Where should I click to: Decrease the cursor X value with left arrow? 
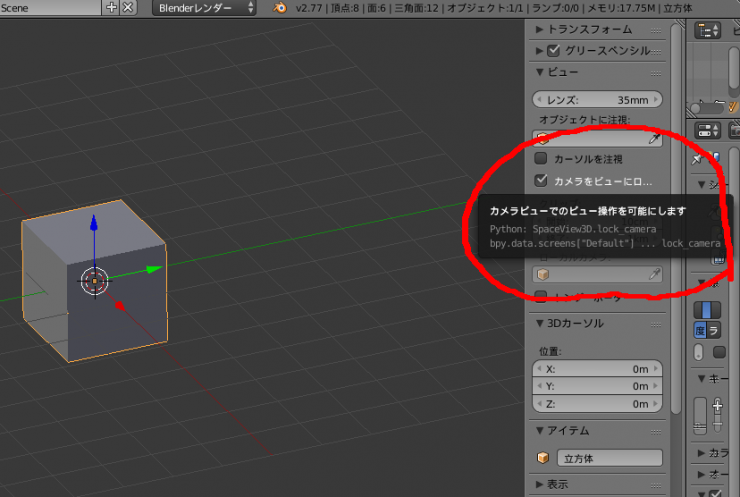pyautogui.click(x=539, y=369)
